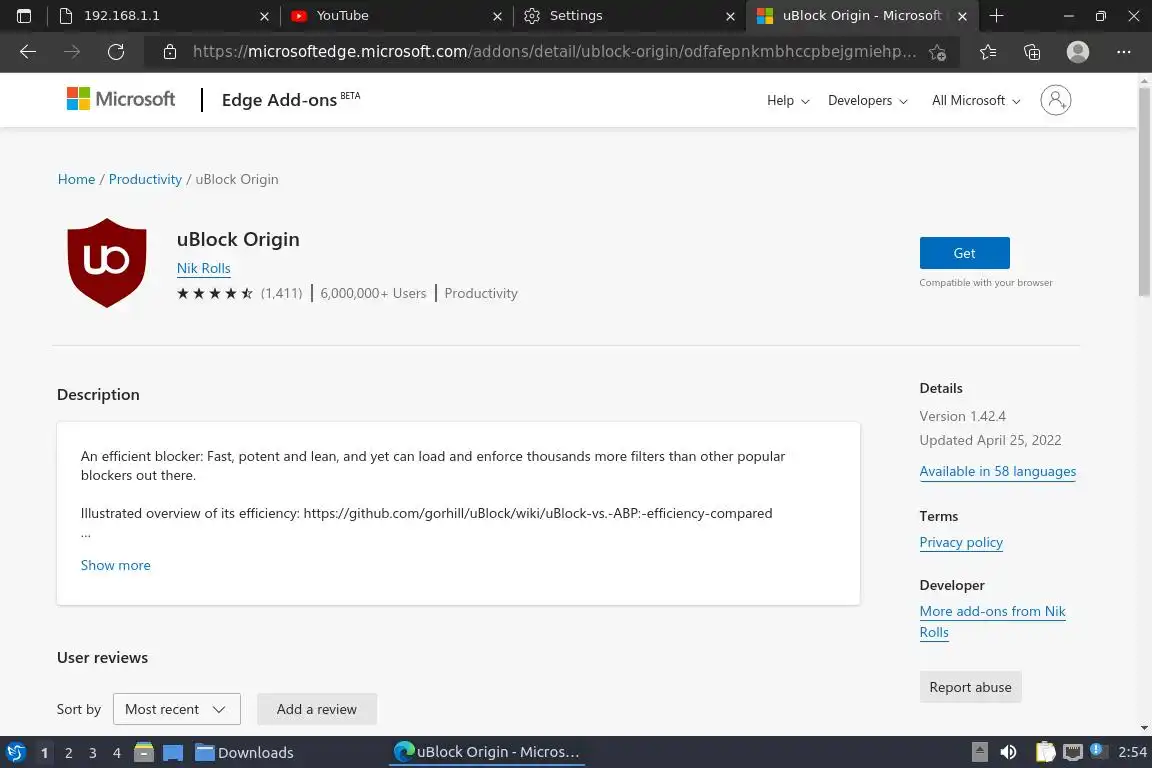Open the system start menu icon

click(15, 752)
